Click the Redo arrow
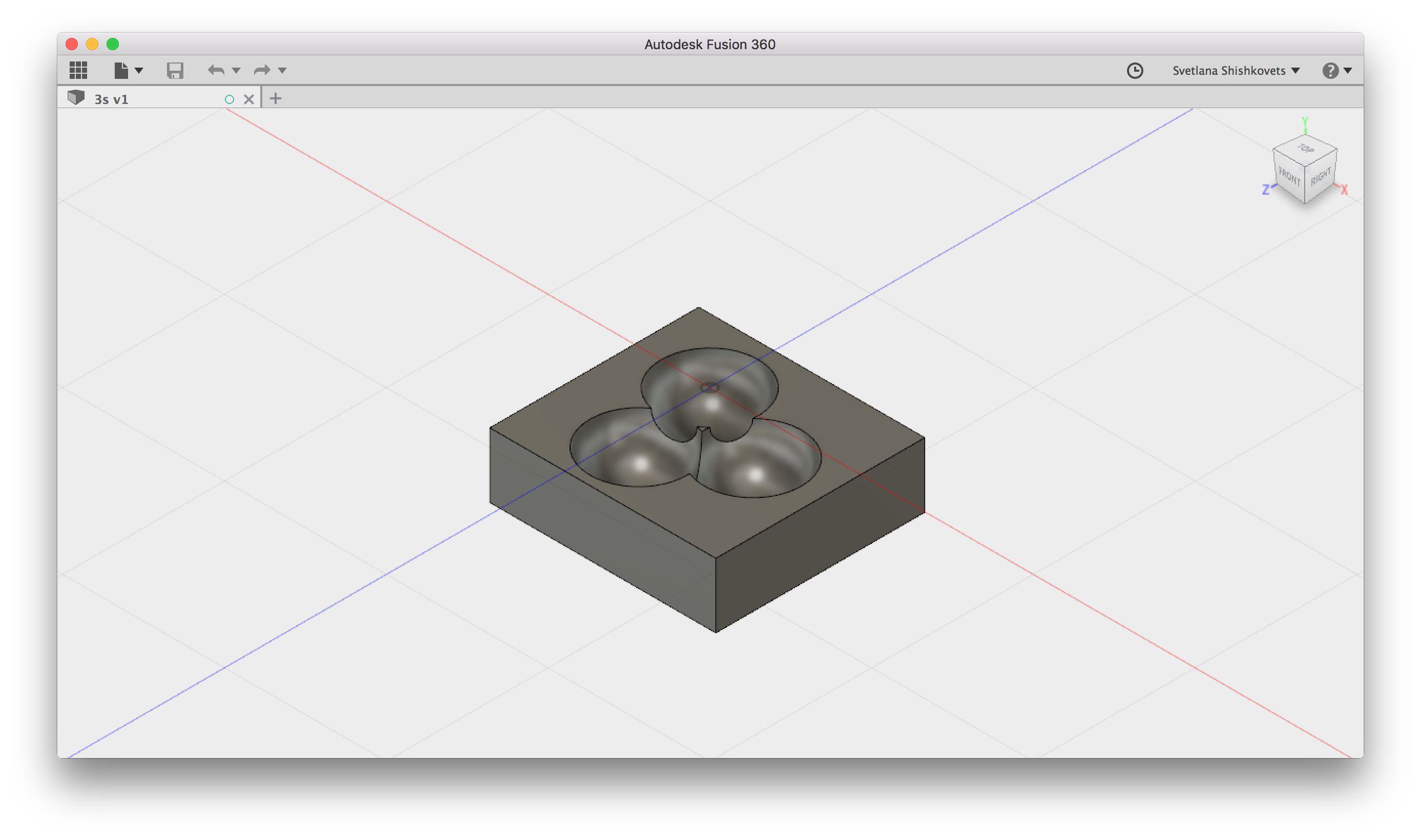Viewport: 1421px width, 840px height. pos(262,70)
